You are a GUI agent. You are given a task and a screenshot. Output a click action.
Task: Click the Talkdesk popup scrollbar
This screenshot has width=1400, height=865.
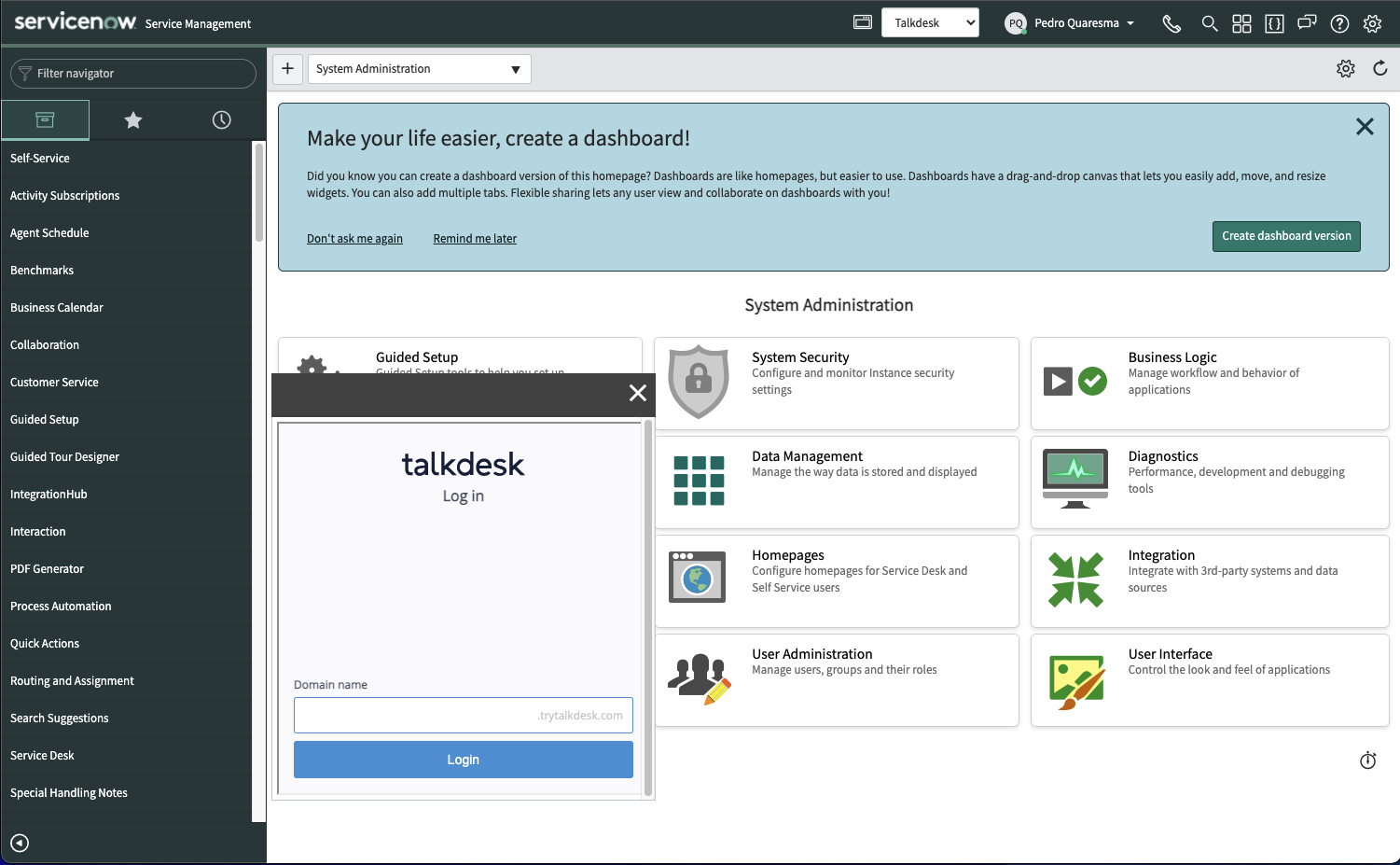[x=648, y=607]
